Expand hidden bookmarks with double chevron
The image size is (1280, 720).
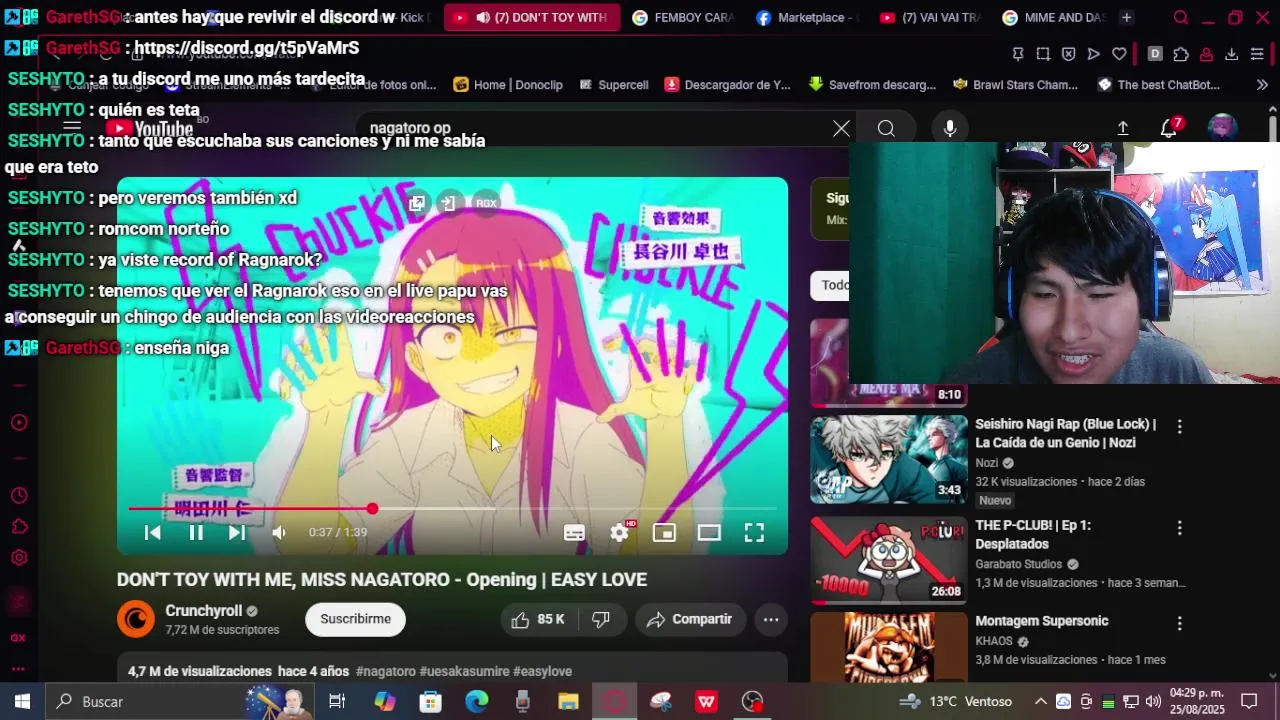(1262, 85)
